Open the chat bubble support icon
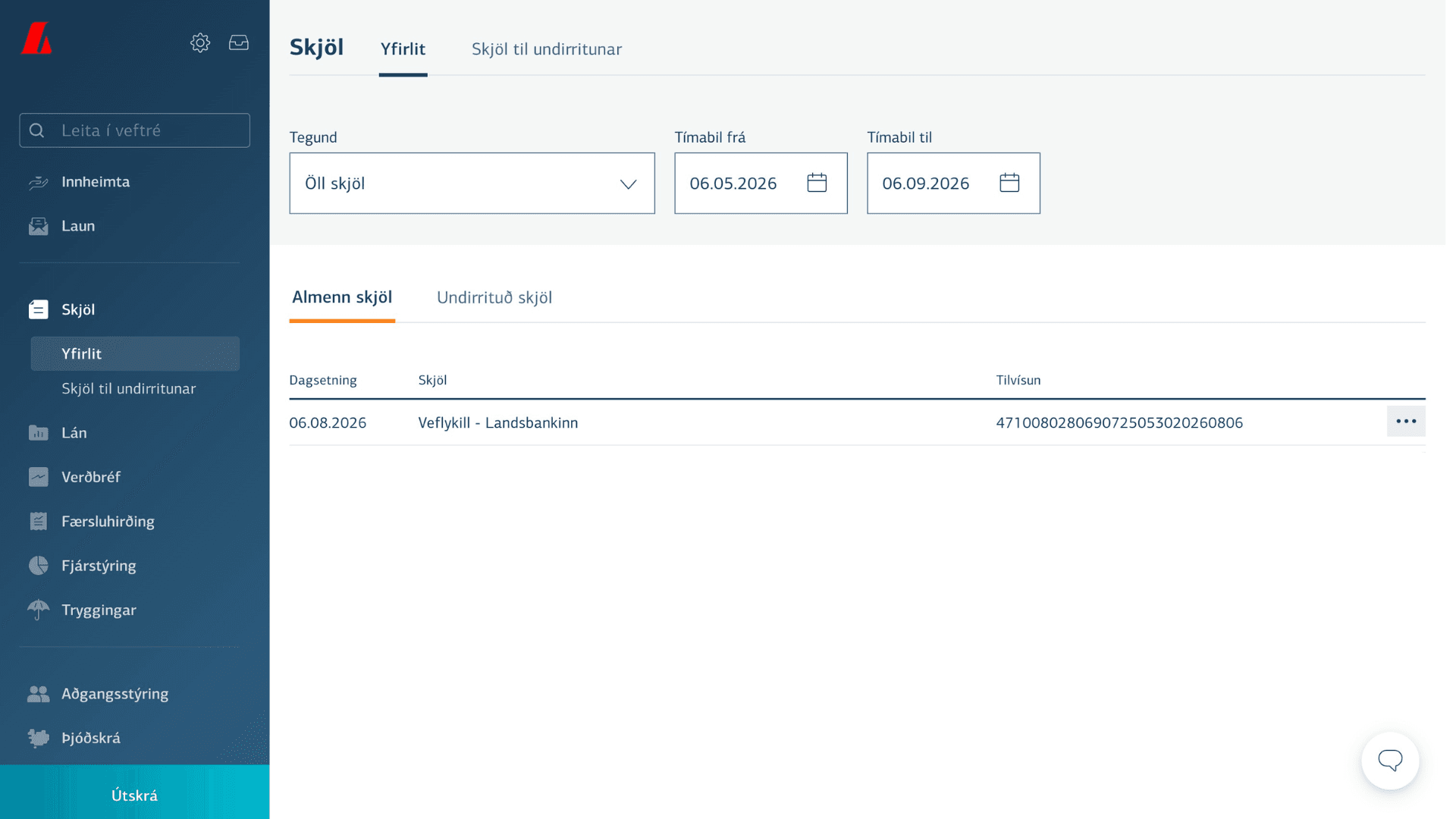 tap(1390, 761)
